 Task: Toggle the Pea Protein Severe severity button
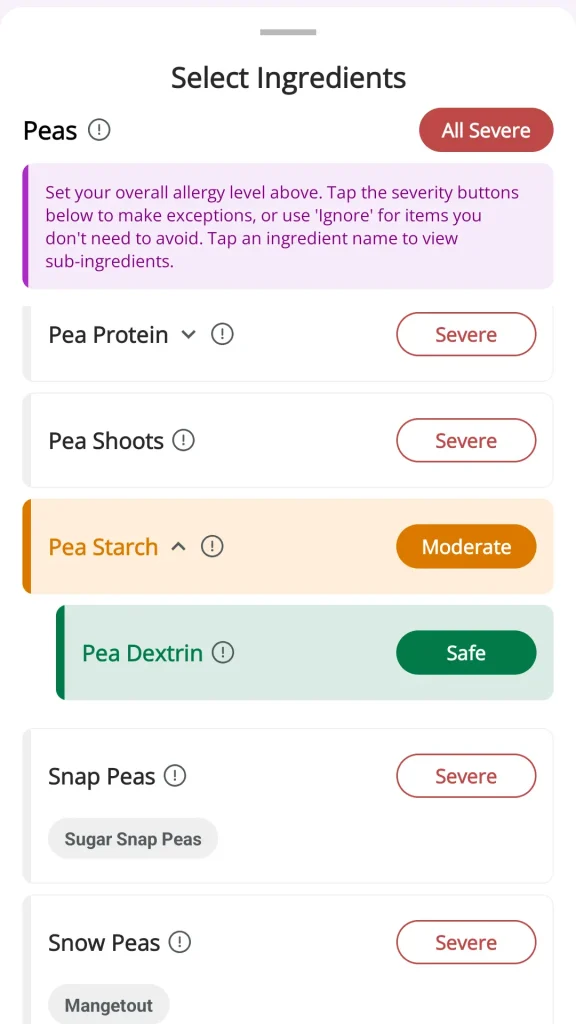[x=466, y=334]
